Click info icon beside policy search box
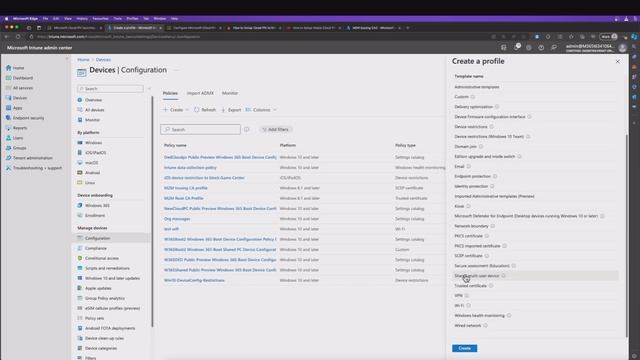640x360 pixels. 247,129
